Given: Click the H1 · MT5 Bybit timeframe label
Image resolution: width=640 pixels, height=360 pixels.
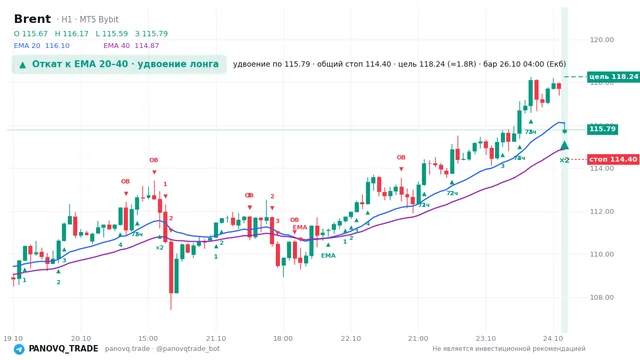Looking at the screenshot, I should pyautogui.click(x=90, y=20).
